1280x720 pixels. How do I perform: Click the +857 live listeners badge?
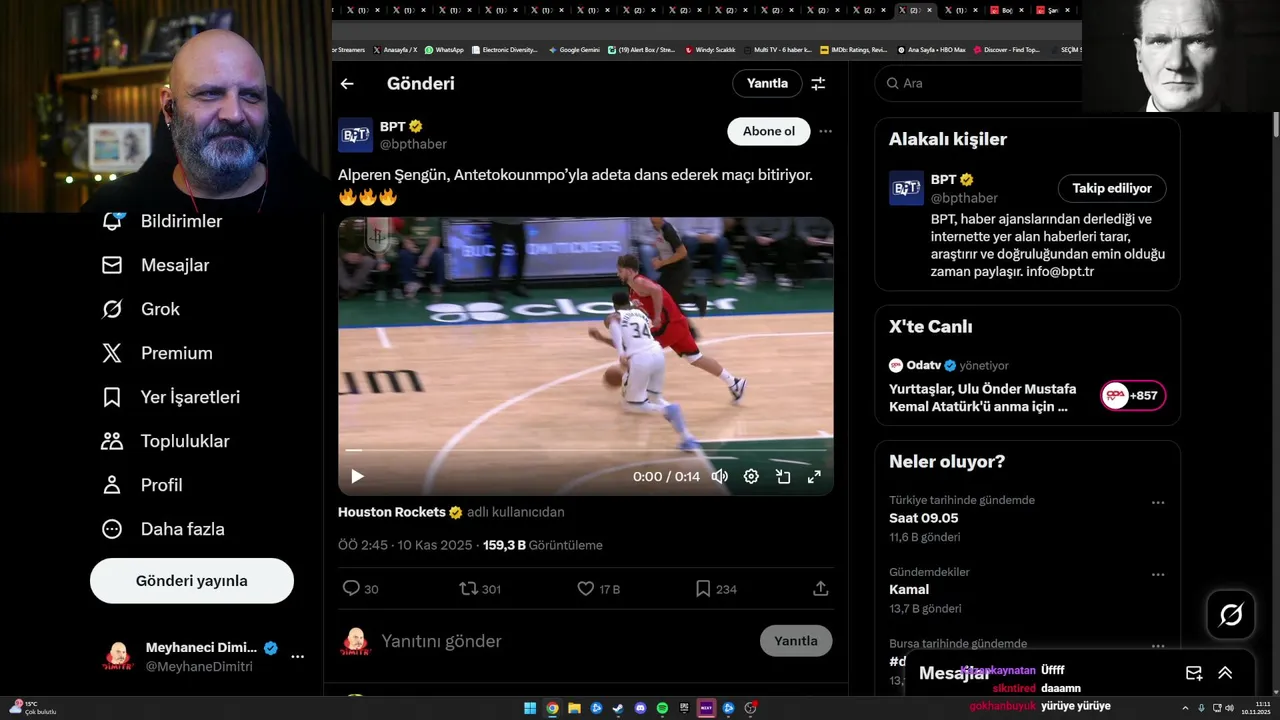[1133, 396]
